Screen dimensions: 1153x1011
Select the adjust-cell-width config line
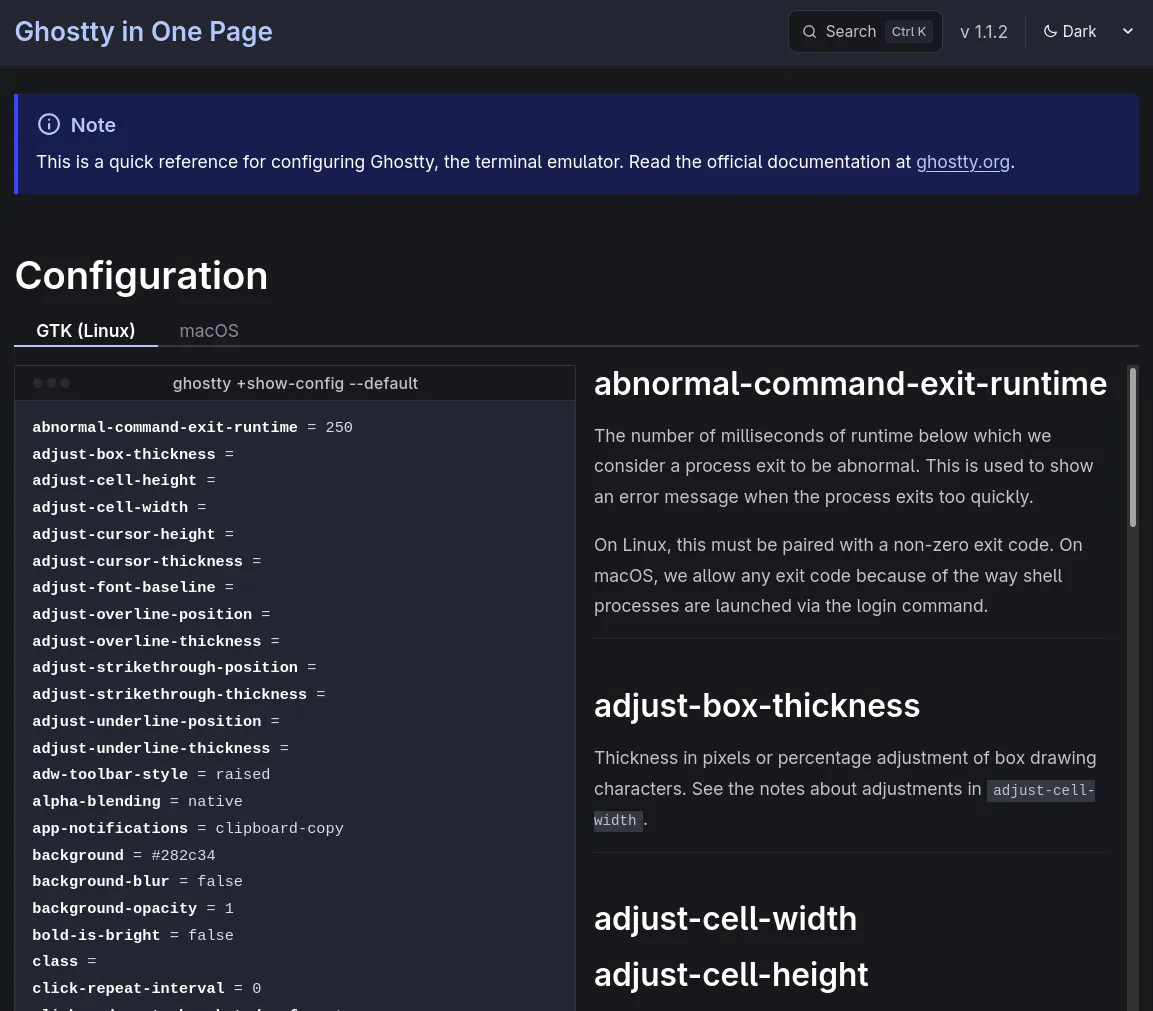pyautogui.click(x=119, y=507)
